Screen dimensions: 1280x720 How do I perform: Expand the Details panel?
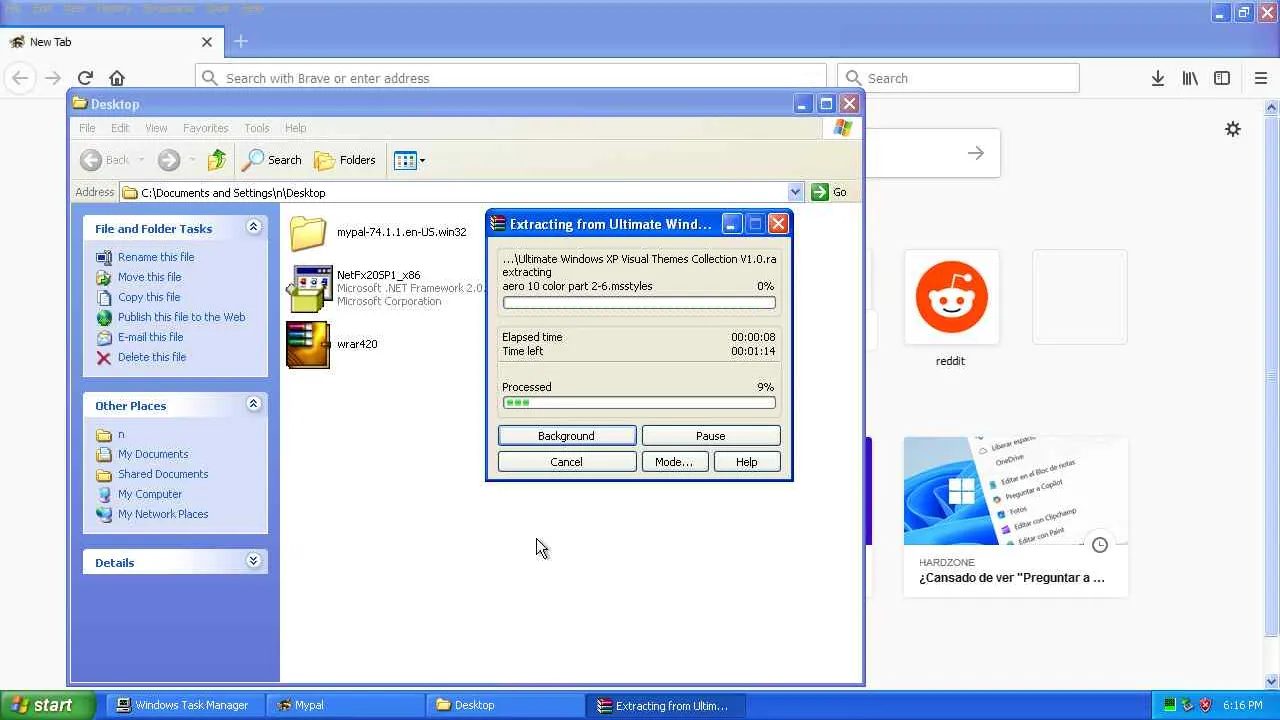(x=253, y=561)
